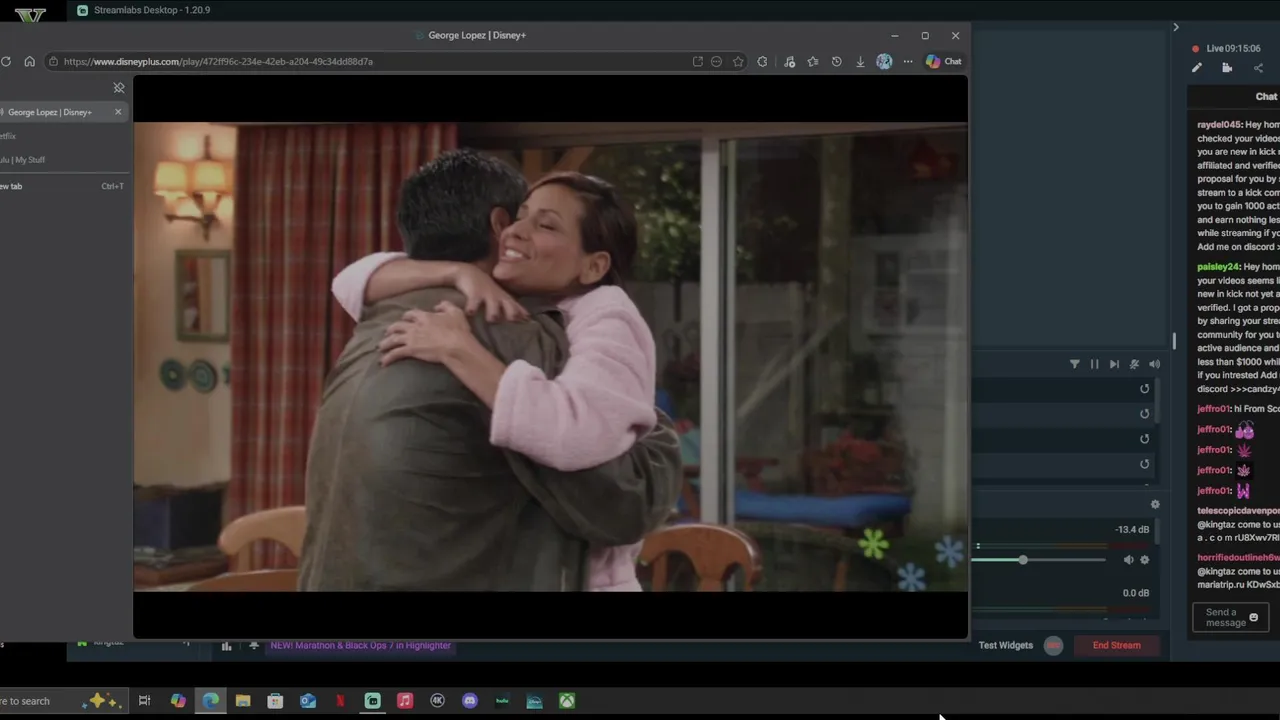Image resolution: width=1280 pixels, height=720 pixels.
Task: Select the Chat tab in Streamlabs
Action: tap(1266, 96)
